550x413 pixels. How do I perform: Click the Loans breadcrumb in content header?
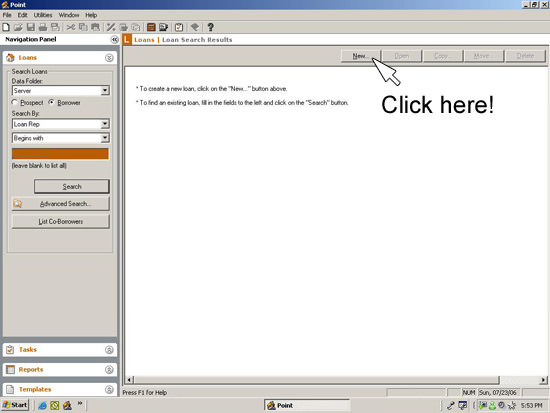(x=144, y=40)
